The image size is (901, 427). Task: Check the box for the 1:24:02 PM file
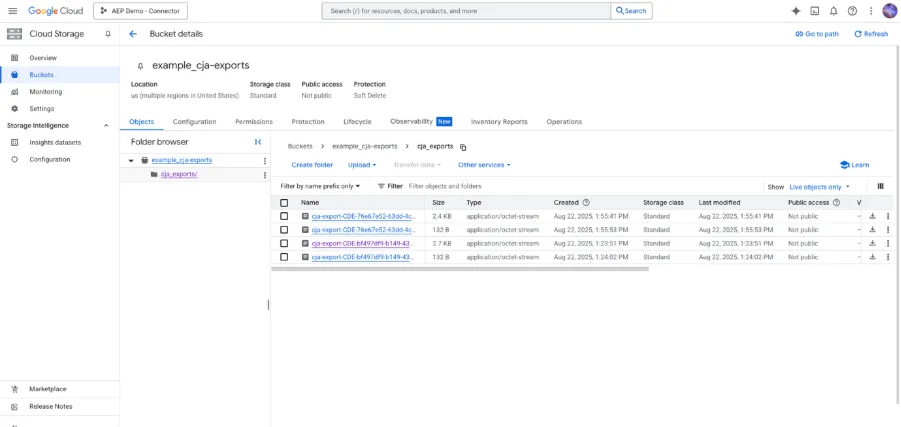284,257
